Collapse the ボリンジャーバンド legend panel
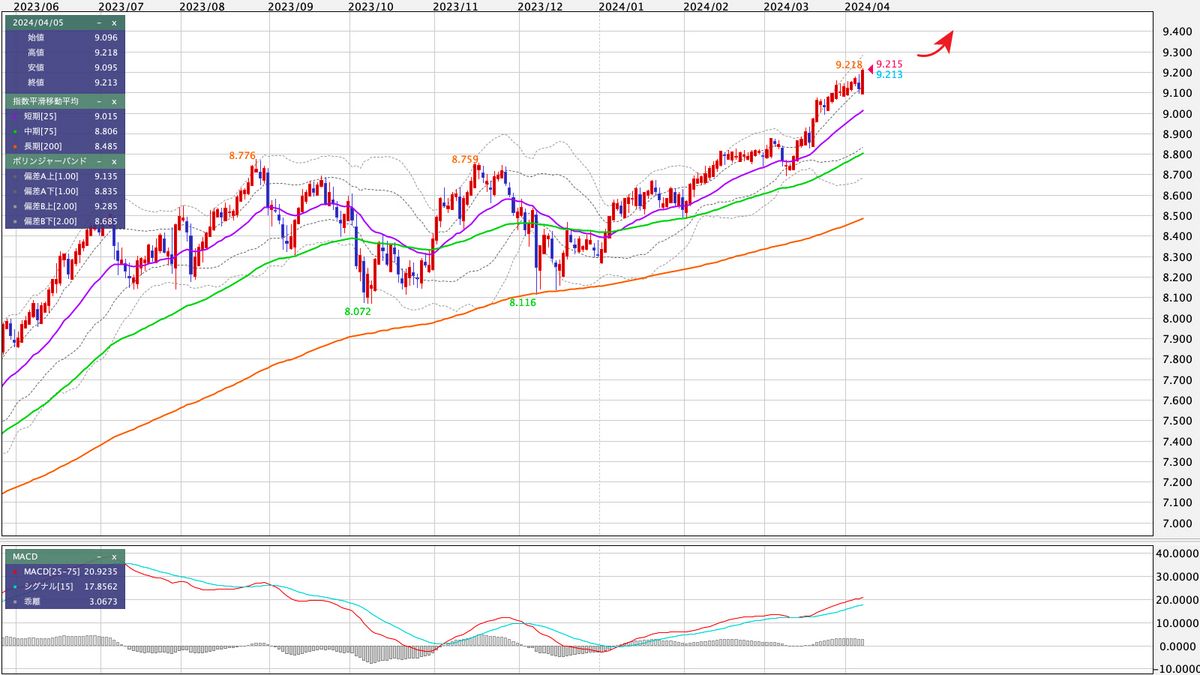 (x=99, y=161)
